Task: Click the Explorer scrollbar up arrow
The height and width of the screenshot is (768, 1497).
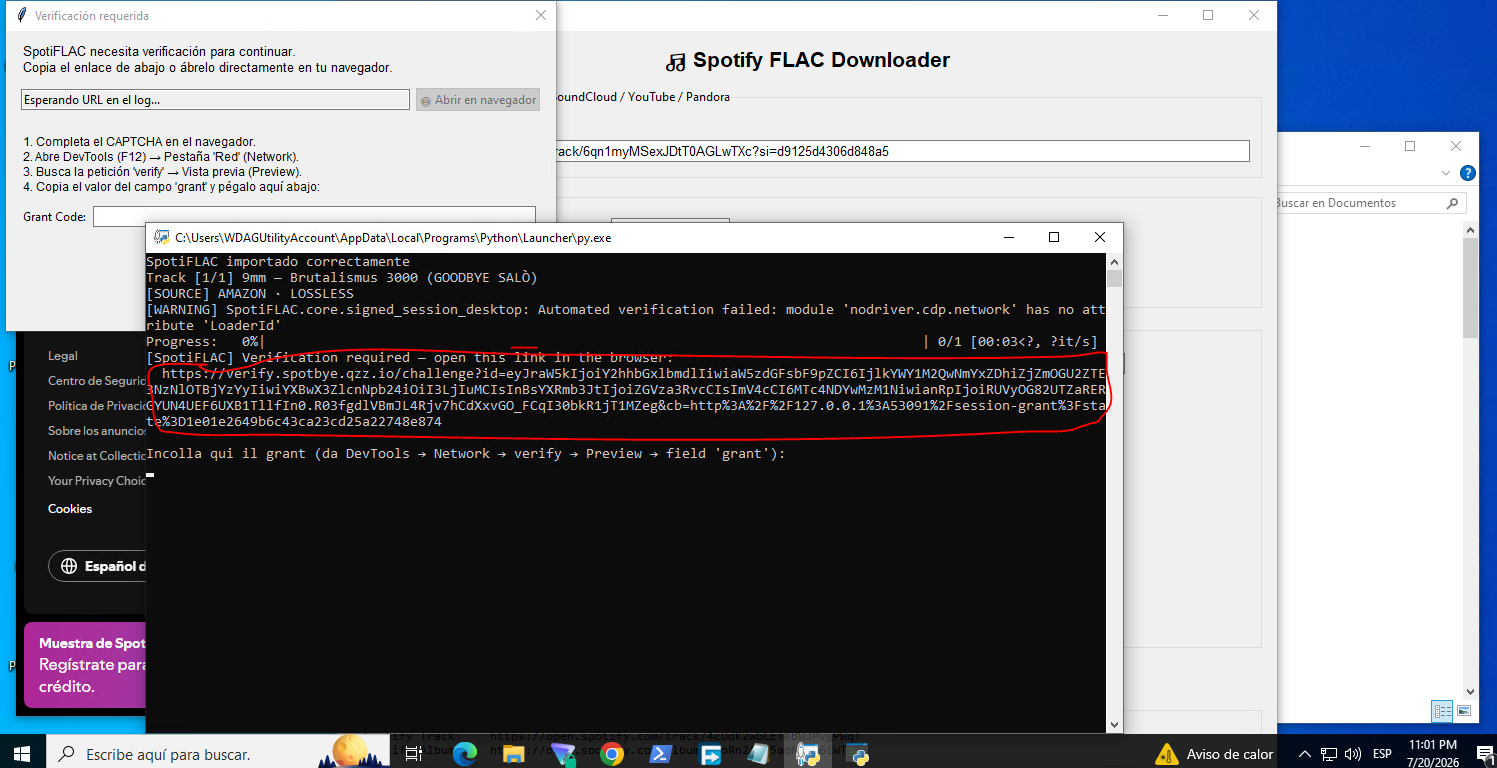Action: [1470, 232]
